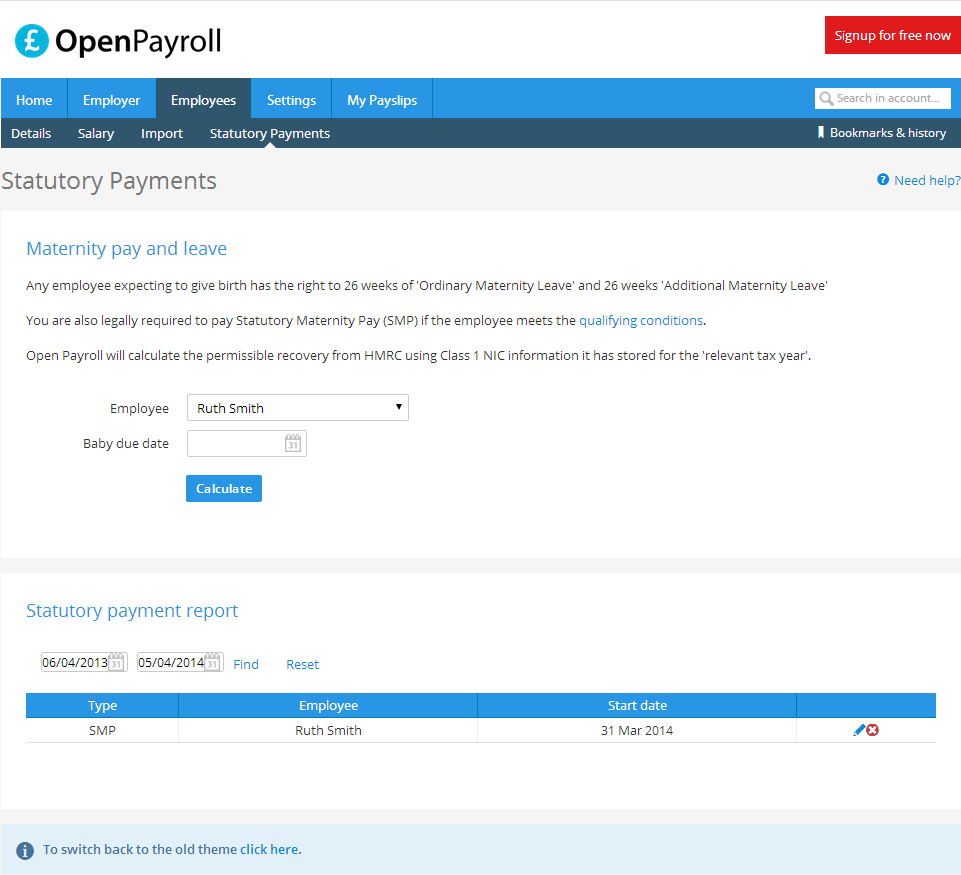This screenshot has width=961, height=875.
Task: Select Statutory Payments submenu item
Action: [x=270, y=133]
